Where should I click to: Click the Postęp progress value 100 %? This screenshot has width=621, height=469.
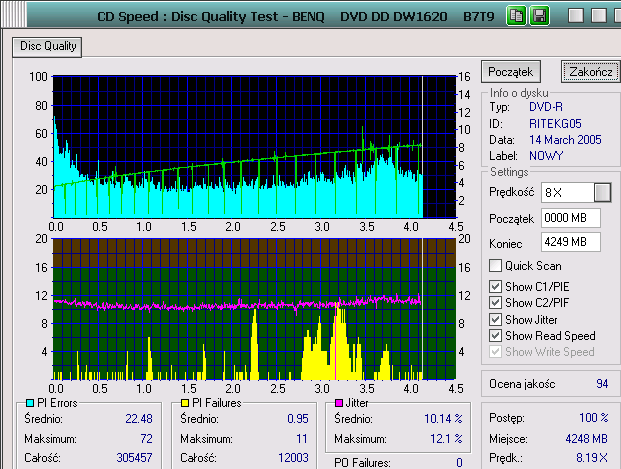click(x=593, y=418)
